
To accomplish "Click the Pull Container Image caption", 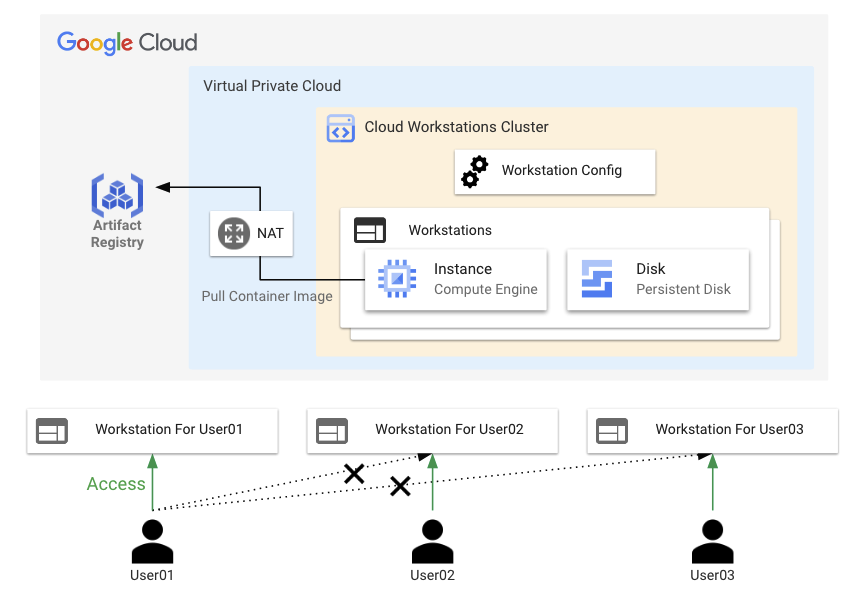I will click(267, 296).
